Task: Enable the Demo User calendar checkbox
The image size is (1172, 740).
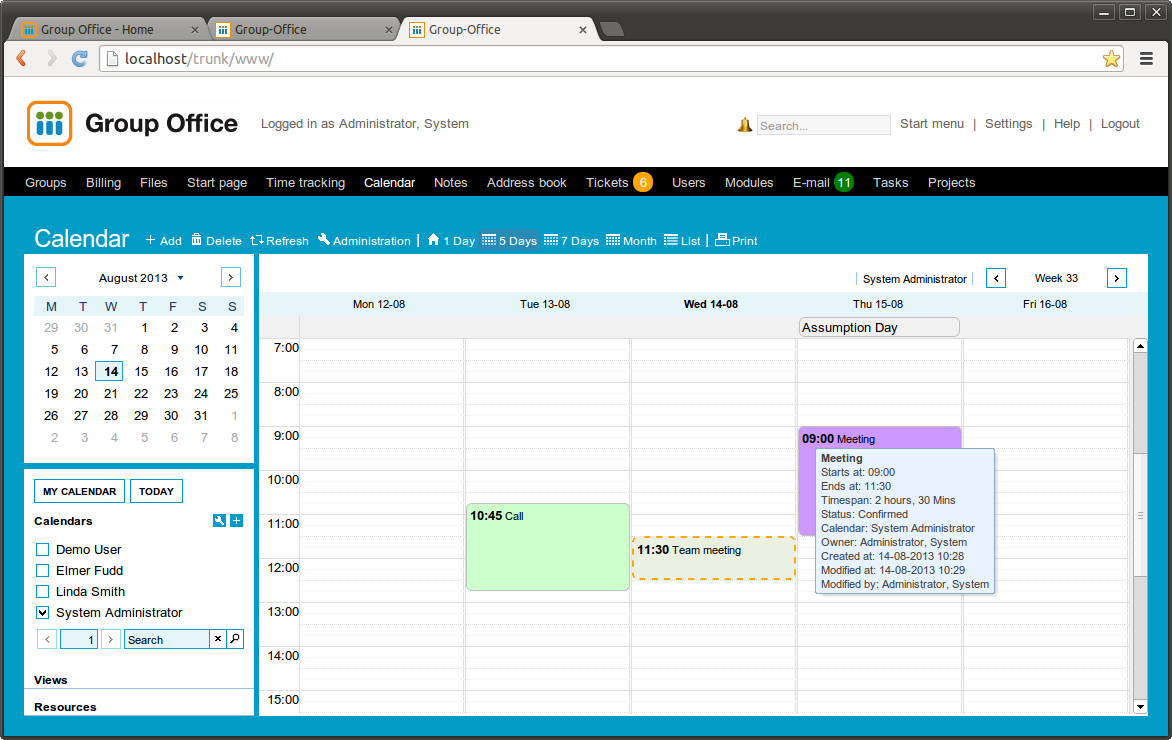Action: point(43,549)
